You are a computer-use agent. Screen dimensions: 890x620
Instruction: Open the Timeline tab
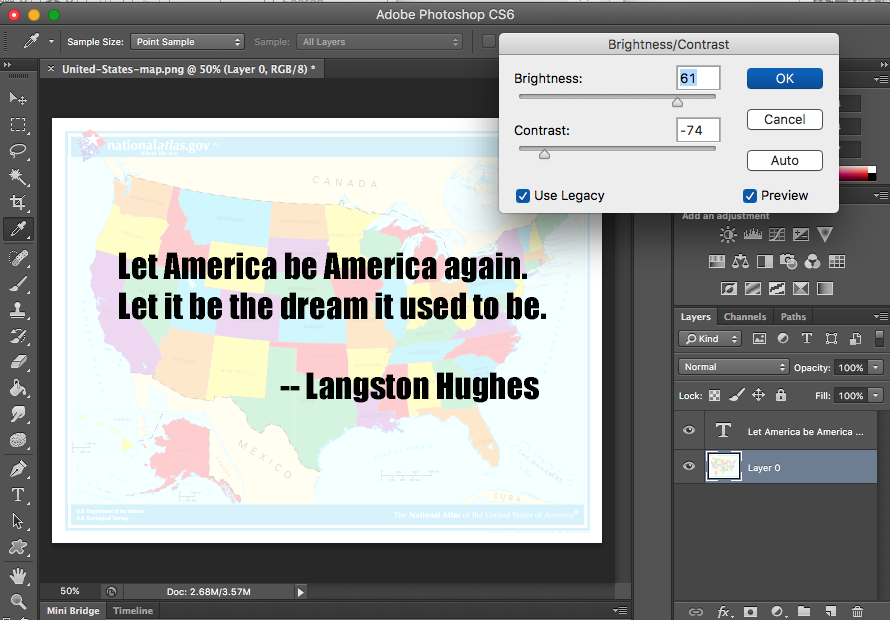pyautogui.click(x=133, y=611)
